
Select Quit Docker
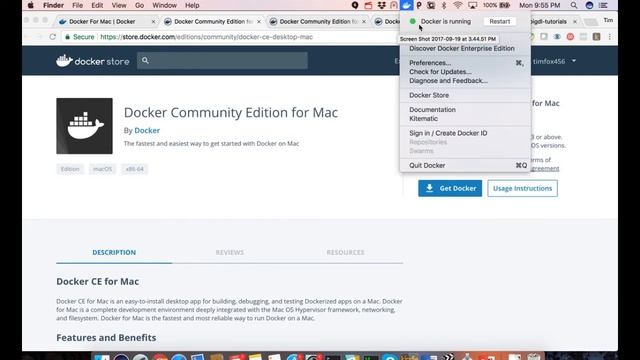point(427,165)
